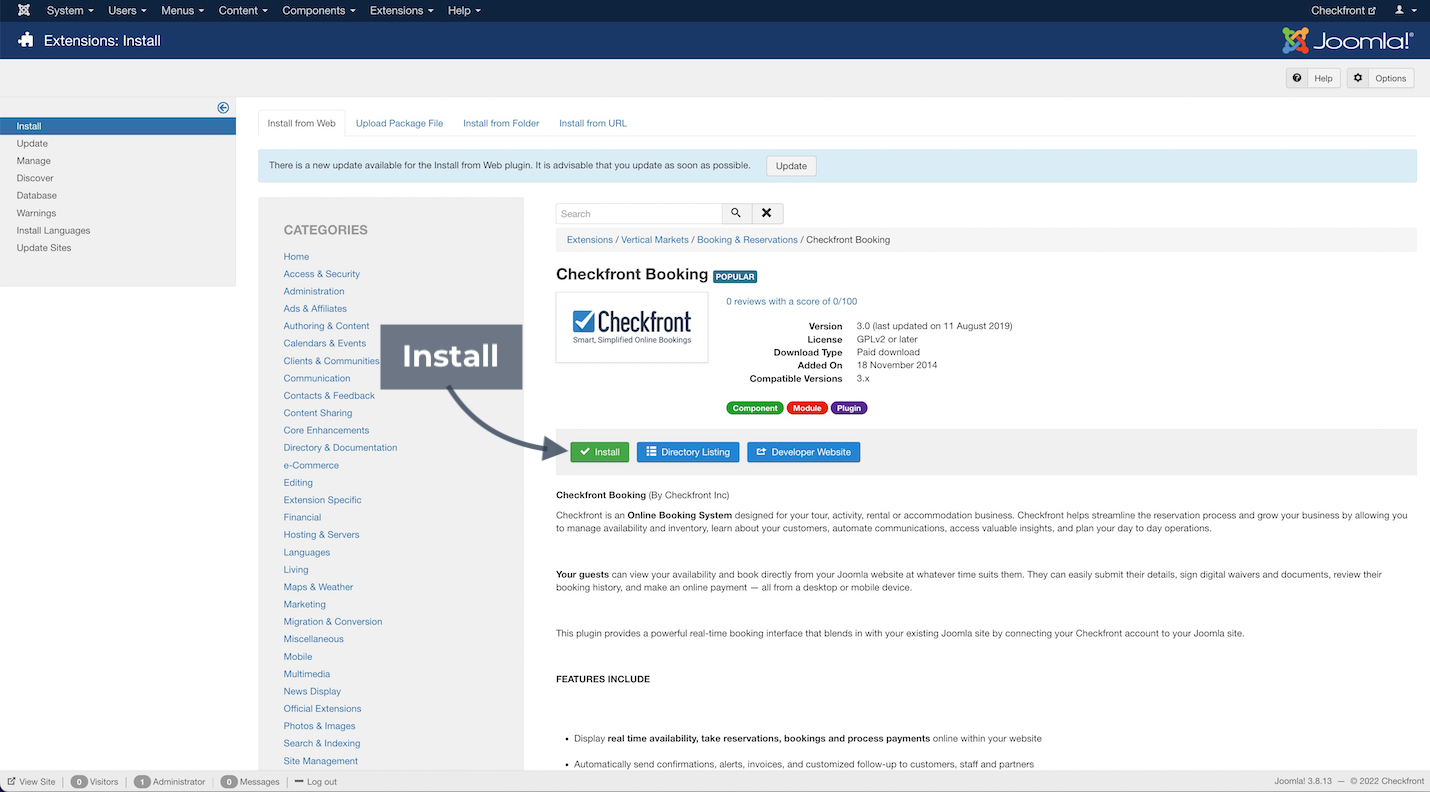Open the Extensions dropdown menu
The image size is (1430, 792).
[x=401, y=10]
